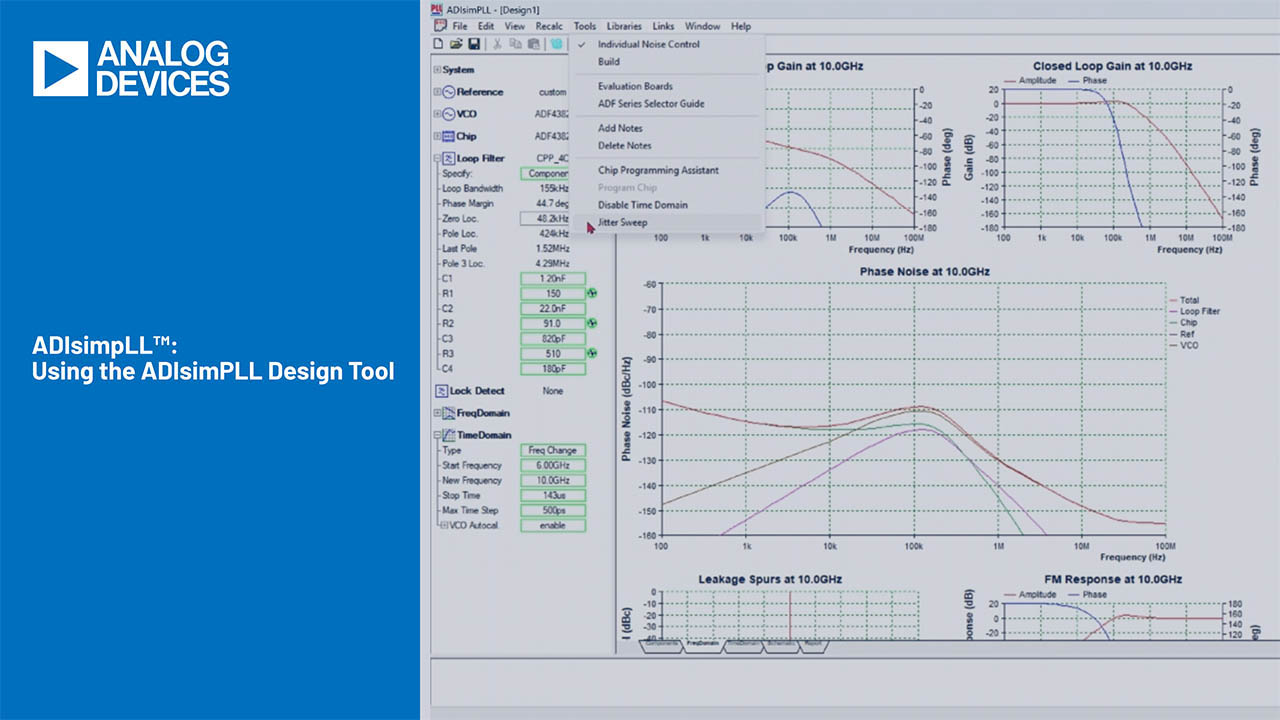Click the green noise icon beside R2
The height and width of the screenshot is (720, 1280).
click(x=592, y=324)
